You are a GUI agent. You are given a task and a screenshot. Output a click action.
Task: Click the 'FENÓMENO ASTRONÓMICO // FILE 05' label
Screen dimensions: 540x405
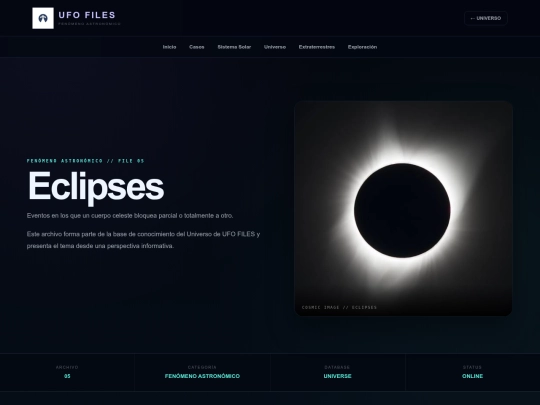pos(85,161)
